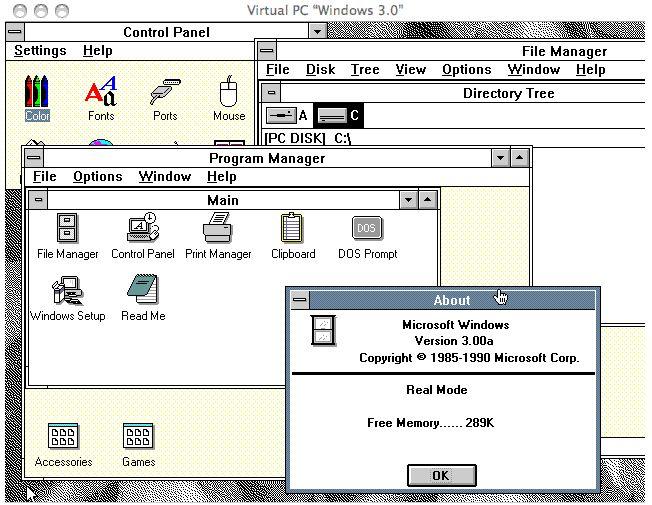Open Program Manager's File menu
Screen dimensions: 652x505
[x=44, y=176]
